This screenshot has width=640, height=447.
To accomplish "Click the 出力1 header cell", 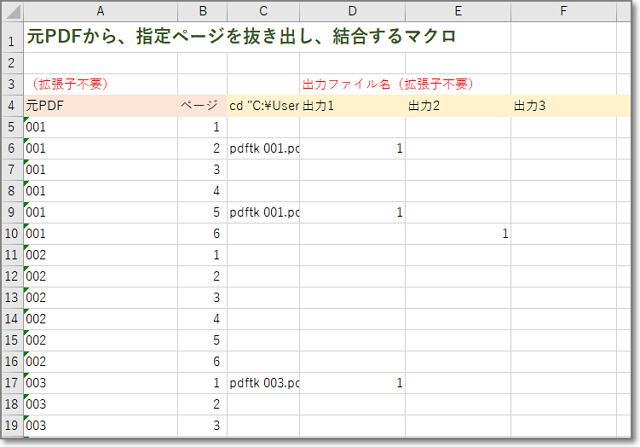I will (352, 105).
